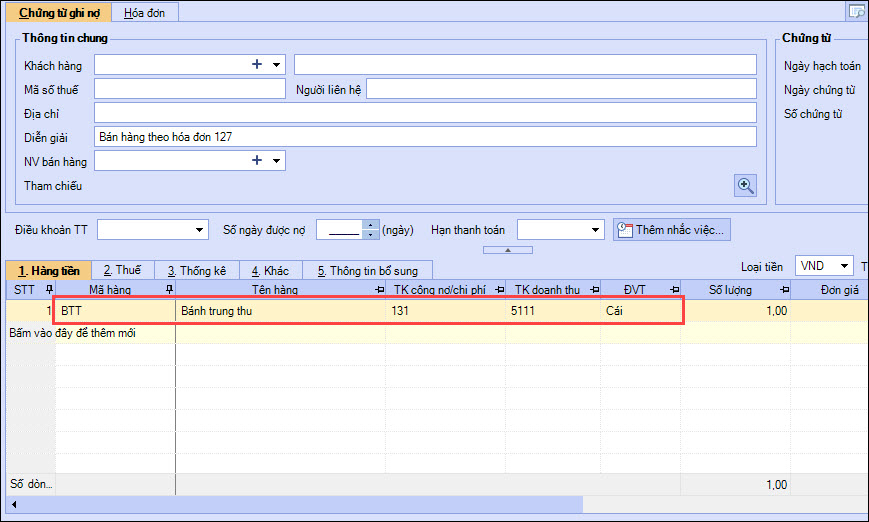Click the plus icon in Khách hàng field

pyautogui.click(x=257, y=65)
